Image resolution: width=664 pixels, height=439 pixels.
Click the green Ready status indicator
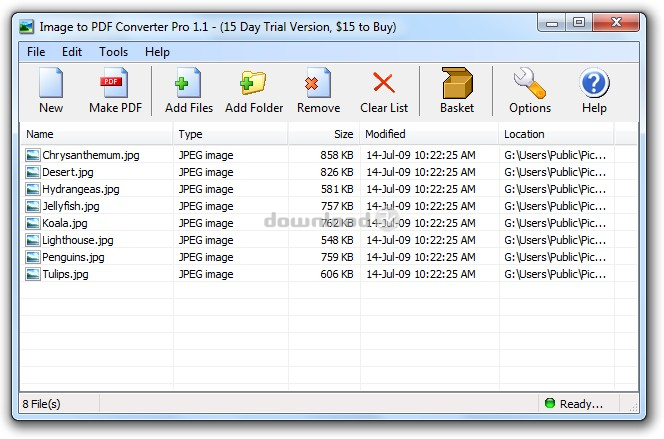pyautogui.click(x=550, y=403)
